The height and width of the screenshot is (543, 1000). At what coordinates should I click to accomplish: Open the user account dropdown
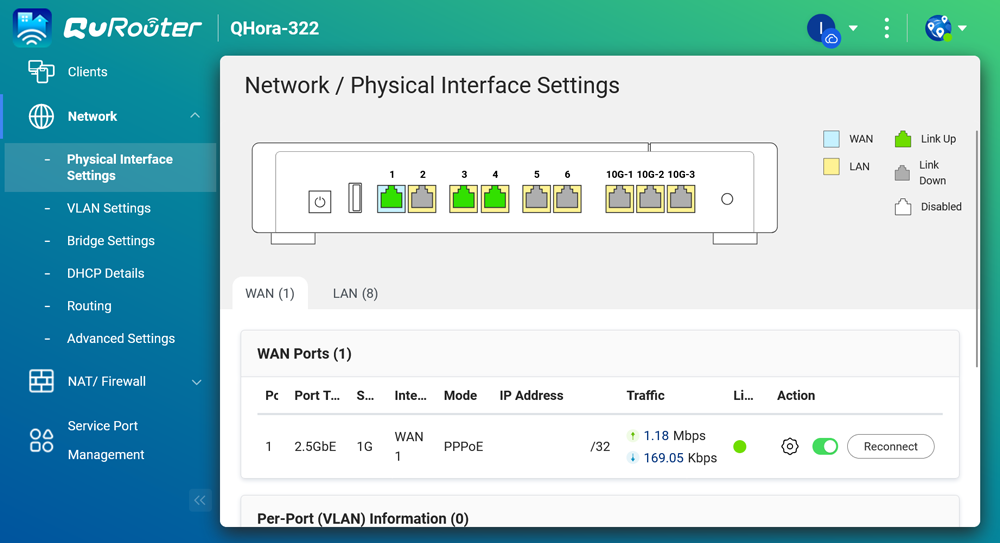click(x=853, y=29)
